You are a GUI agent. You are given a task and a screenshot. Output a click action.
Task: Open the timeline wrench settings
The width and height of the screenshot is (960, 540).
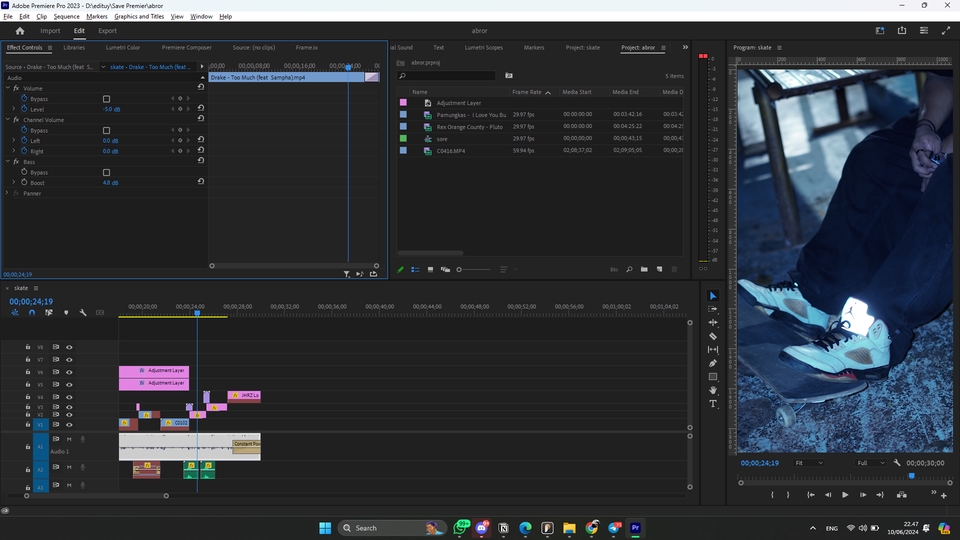tap(83, 312)
